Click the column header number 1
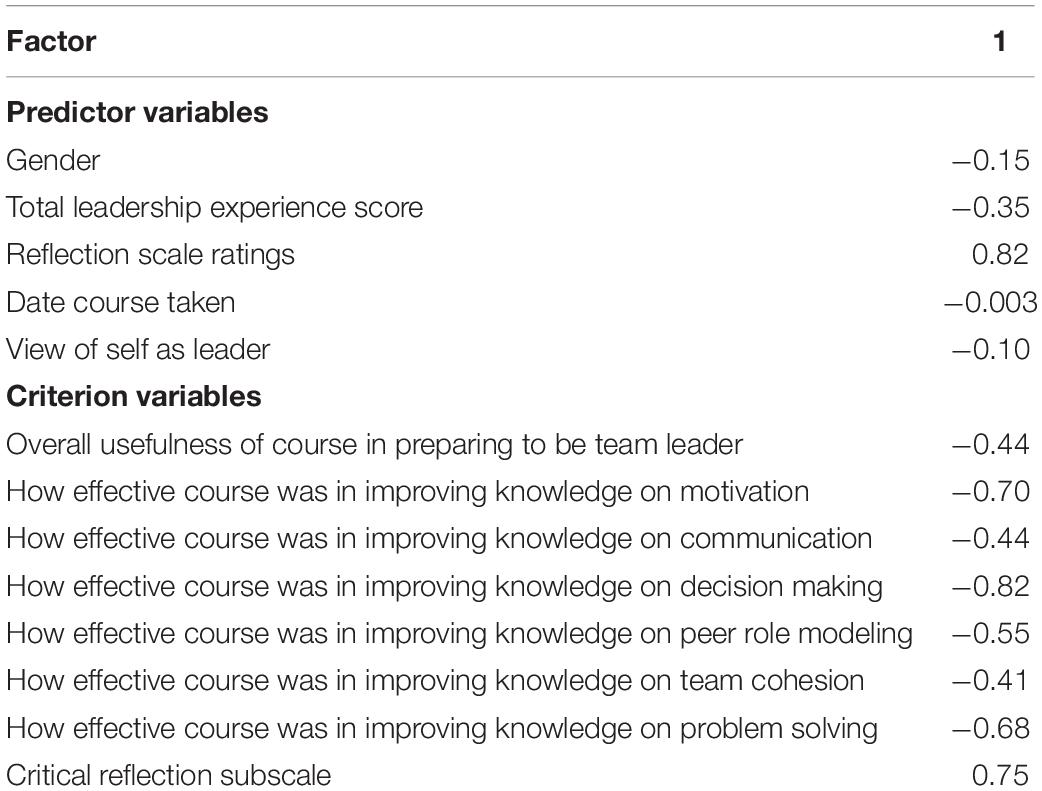This screenshot has height=791, width=1042. [x=999, y=41]
